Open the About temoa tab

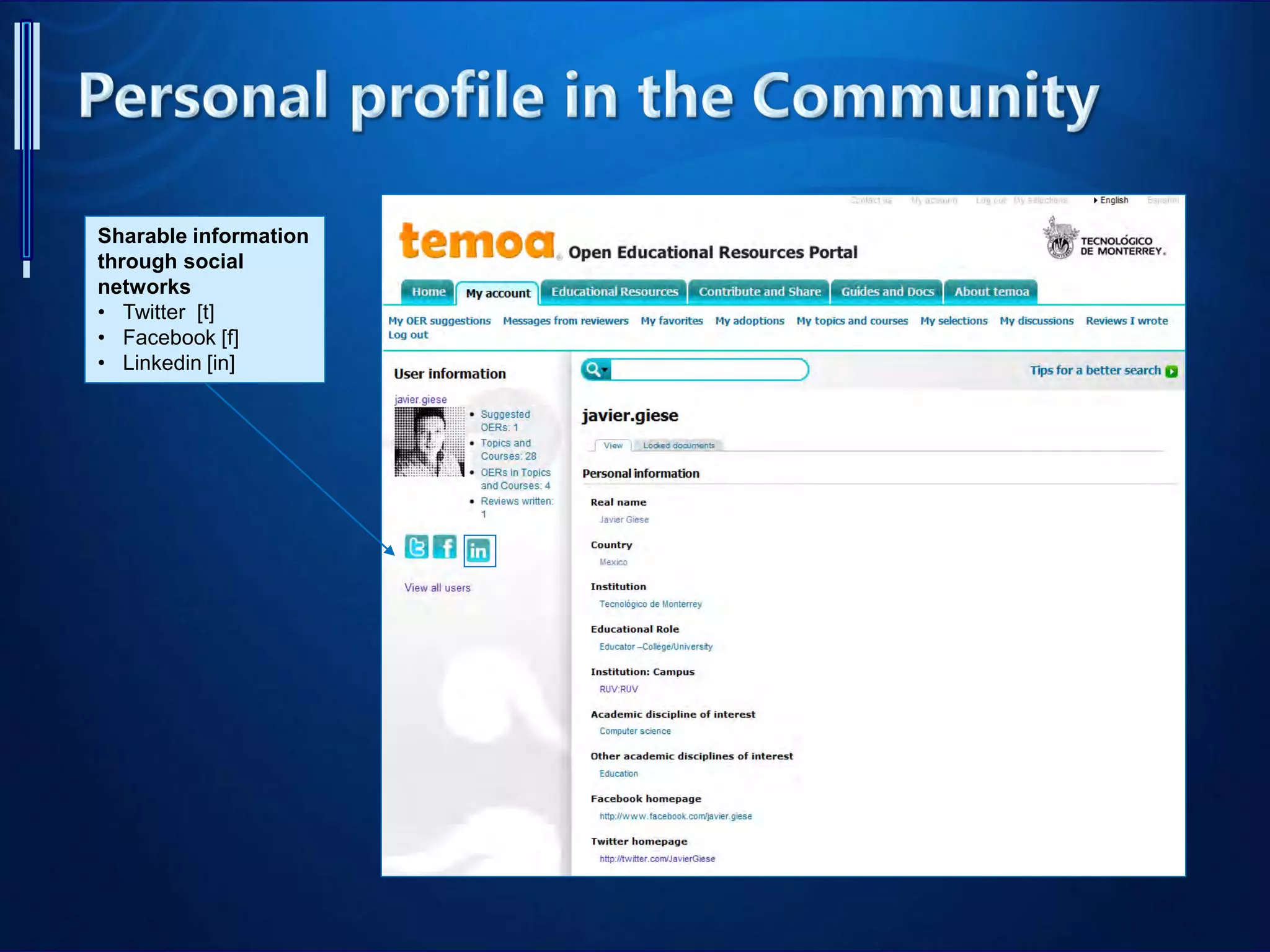pos(992,292)
